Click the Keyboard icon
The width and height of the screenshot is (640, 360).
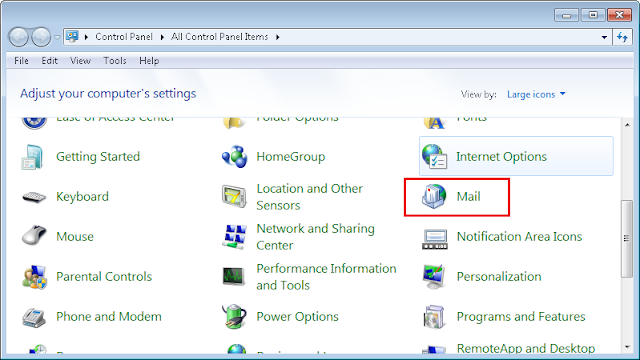[x=34, y=197]
